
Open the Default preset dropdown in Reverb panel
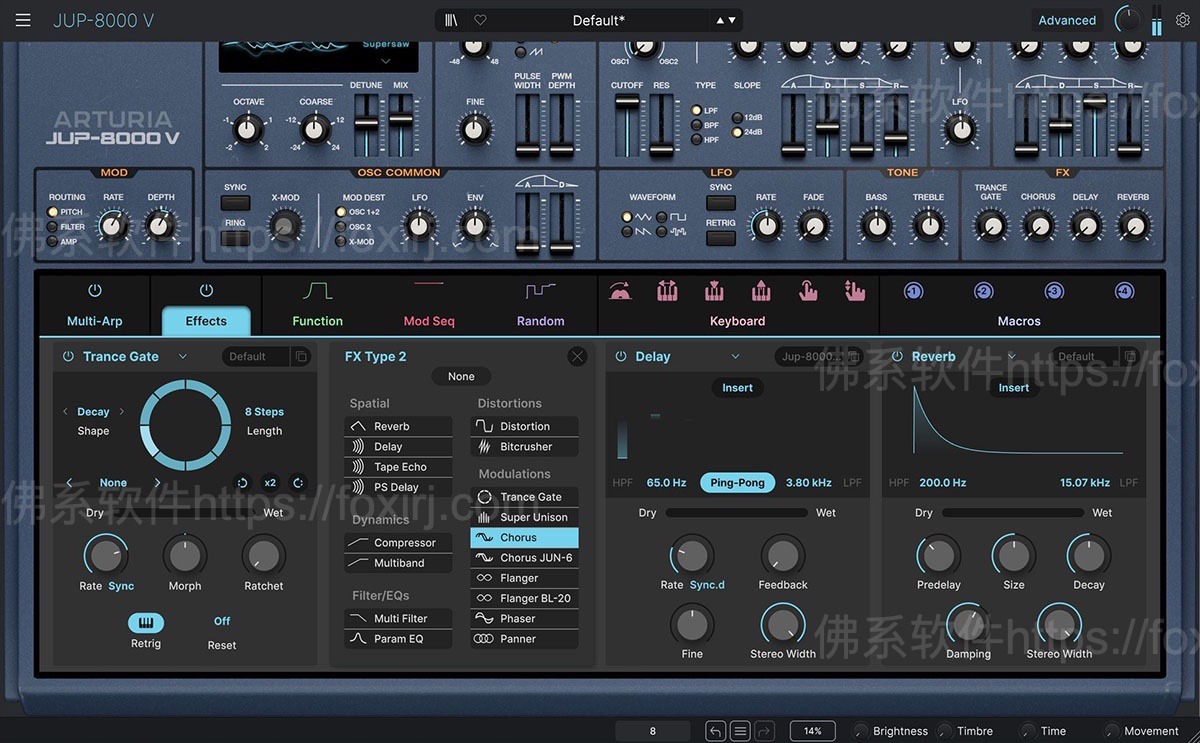[x=1079, y=356]
